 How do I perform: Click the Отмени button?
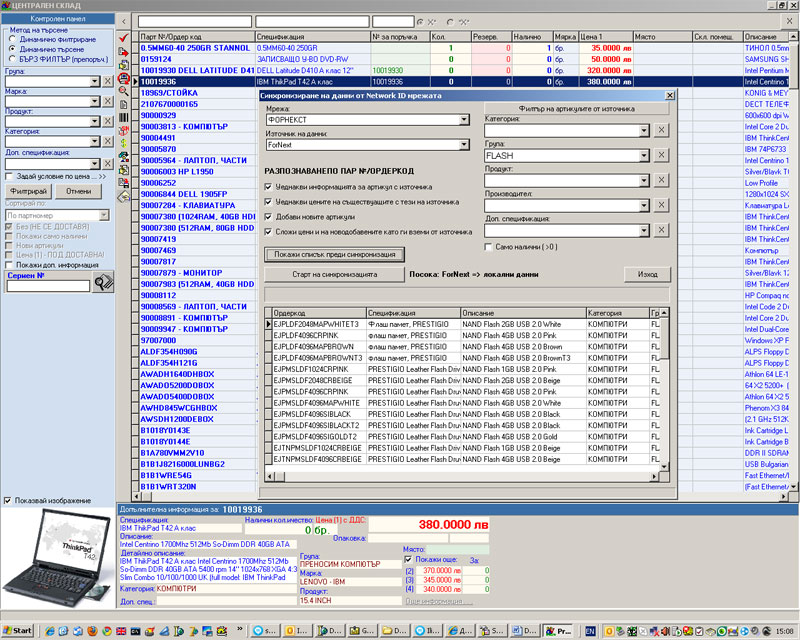coord(79,191)
